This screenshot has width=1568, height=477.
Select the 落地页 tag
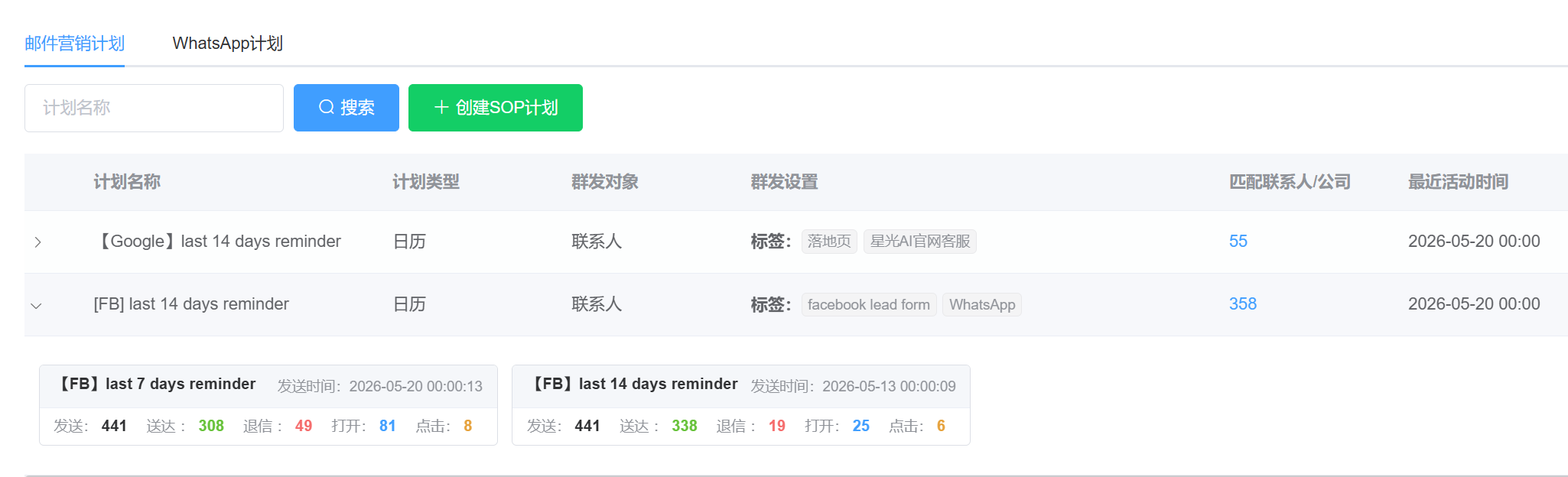click(829, 242)
